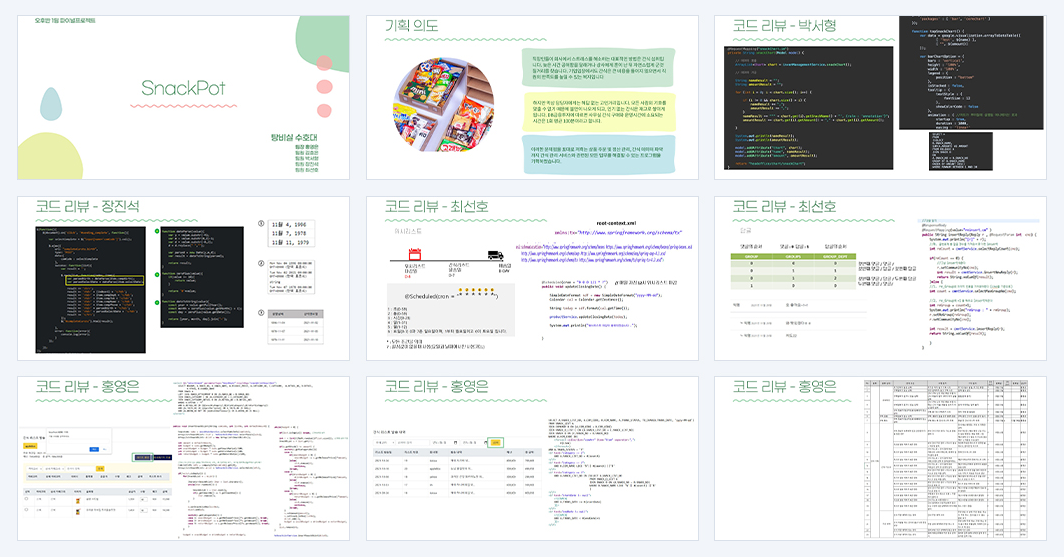
Task: Click the 11월 4, 1996 date line
Action: pos(289,225)
